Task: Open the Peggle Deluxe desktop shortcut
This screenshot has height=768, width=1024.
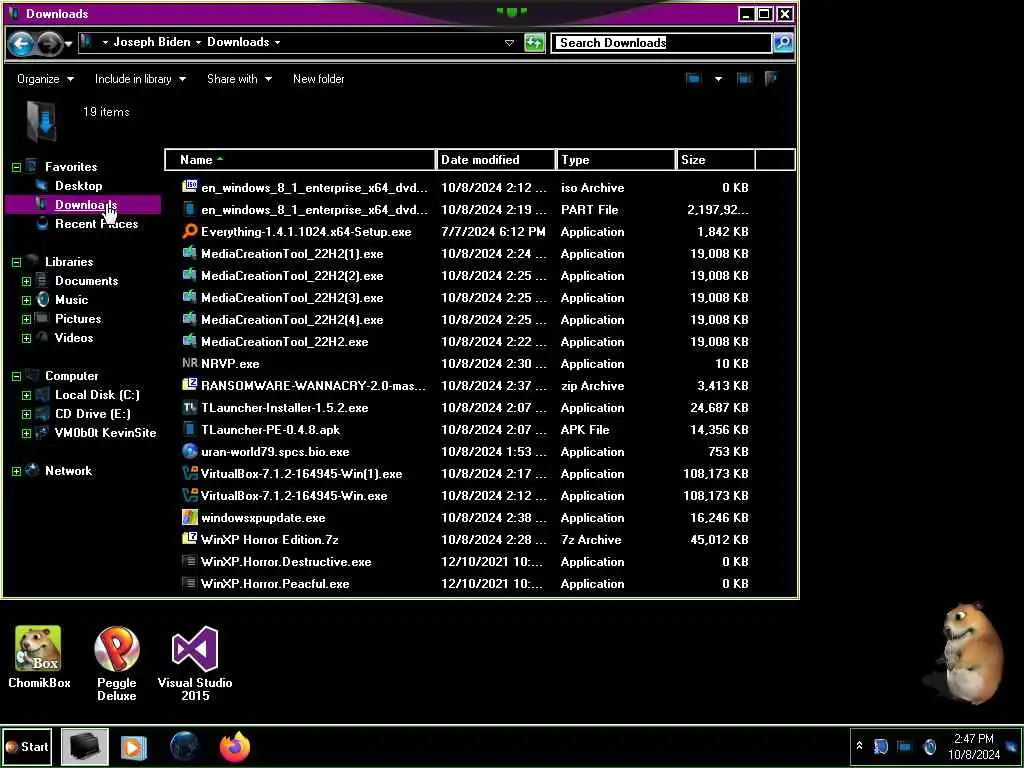Action: [117, 664]
